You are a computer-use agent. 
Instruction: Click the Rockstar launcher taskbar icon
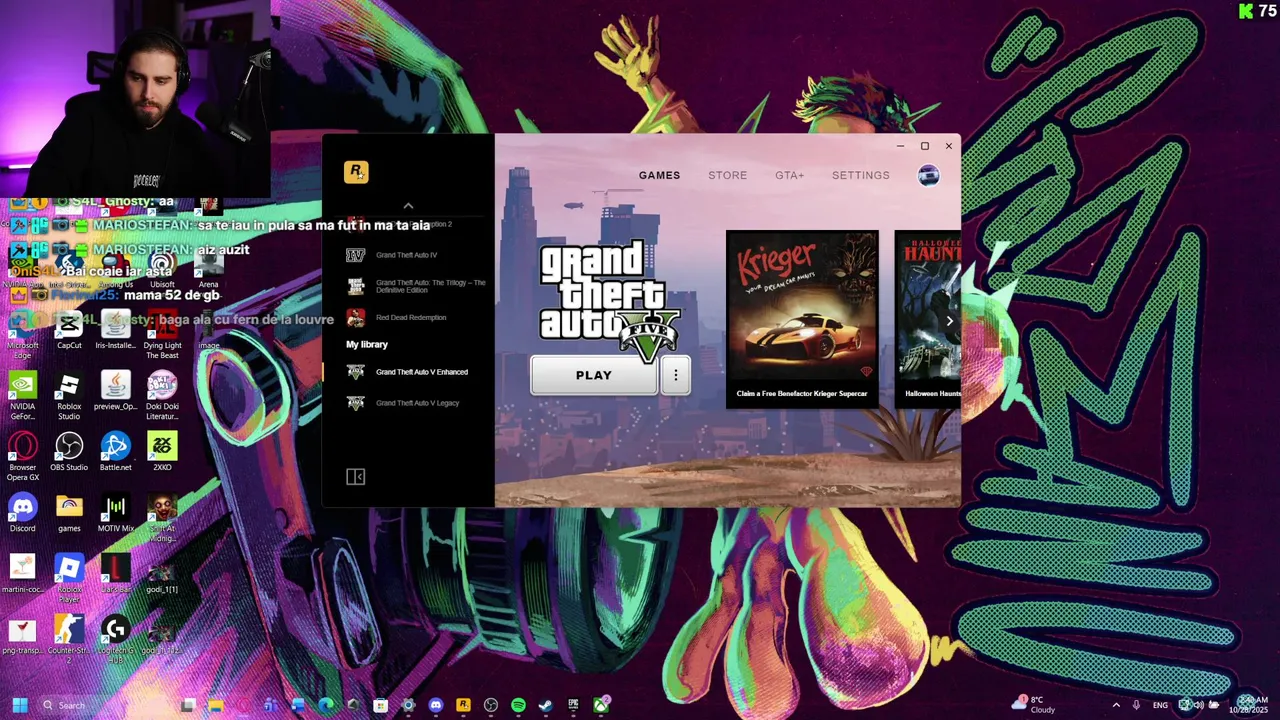pos(463,705)
